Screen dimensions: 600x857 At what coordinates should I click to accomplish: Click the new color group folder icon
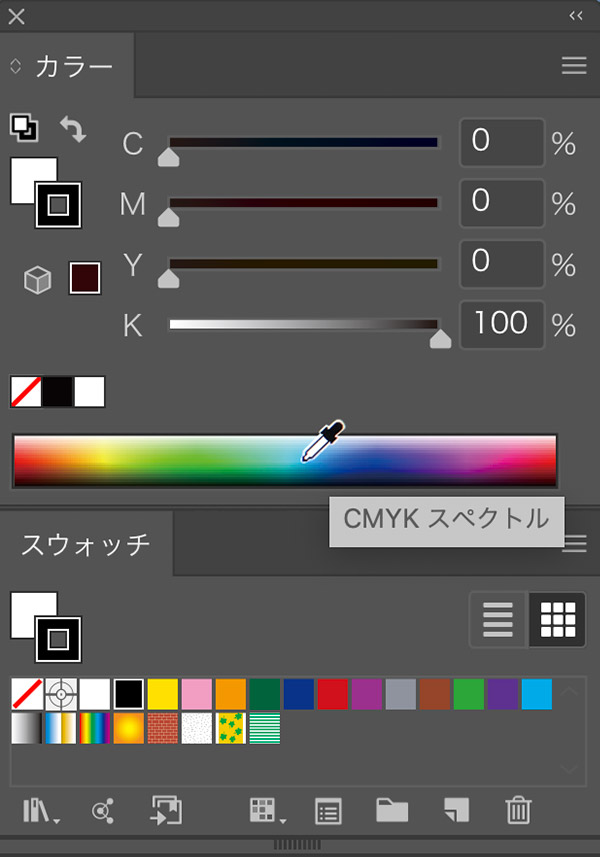click(x=392, y=810)
